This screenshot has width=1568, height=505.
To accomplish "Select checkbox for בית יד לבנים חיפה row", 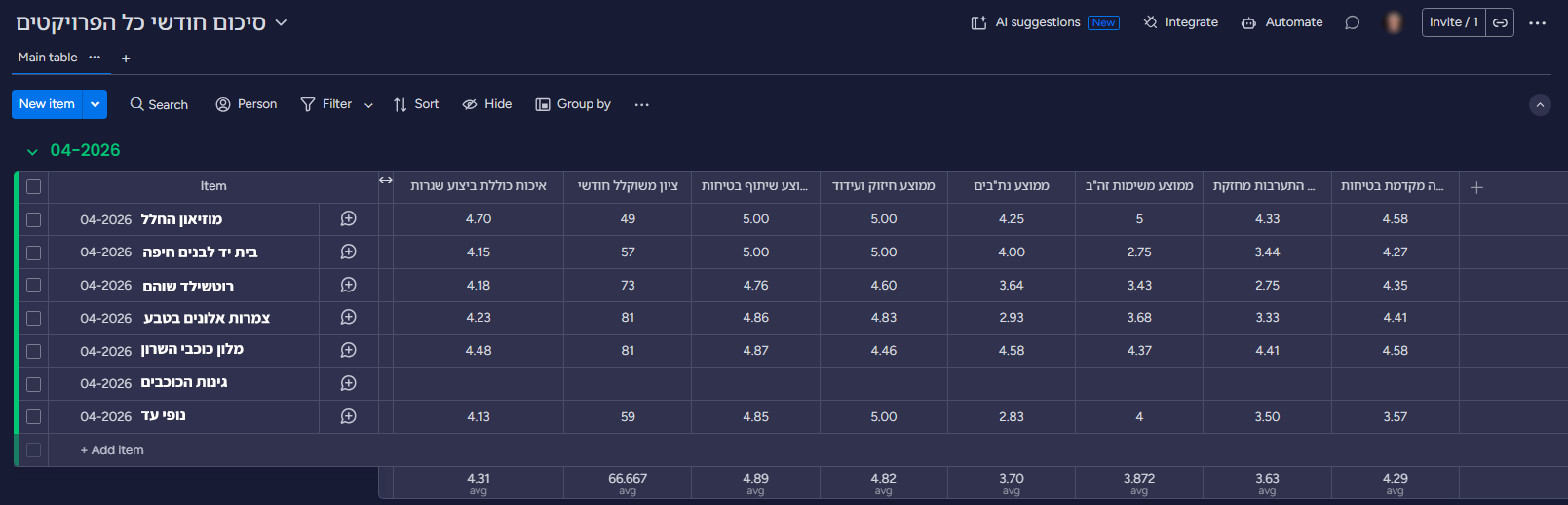I will point(33,253).
